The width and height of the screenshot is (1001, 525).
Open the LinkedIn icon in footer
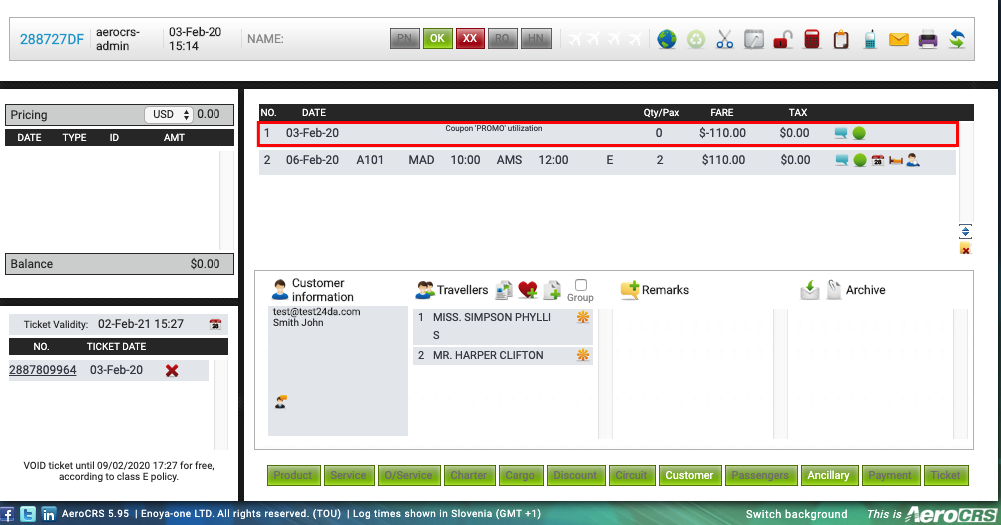[x=49, y=514]
